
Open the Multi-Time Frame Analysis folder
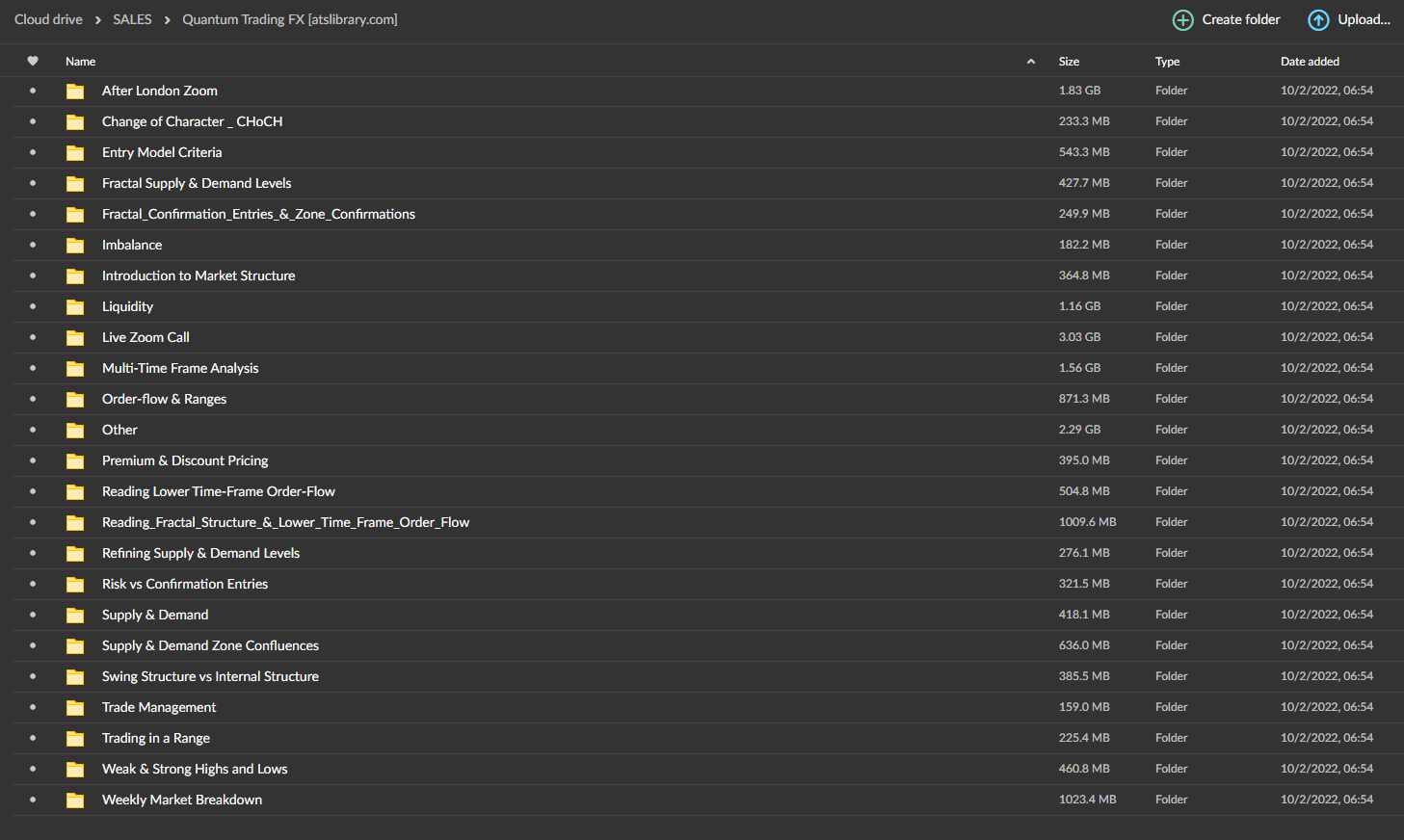(x=180, y=368)
